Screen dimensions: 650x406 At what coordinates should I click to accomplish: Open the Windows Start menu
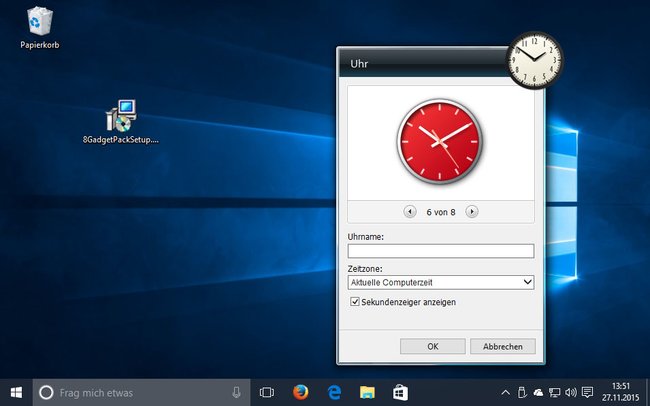click(16, 392)
